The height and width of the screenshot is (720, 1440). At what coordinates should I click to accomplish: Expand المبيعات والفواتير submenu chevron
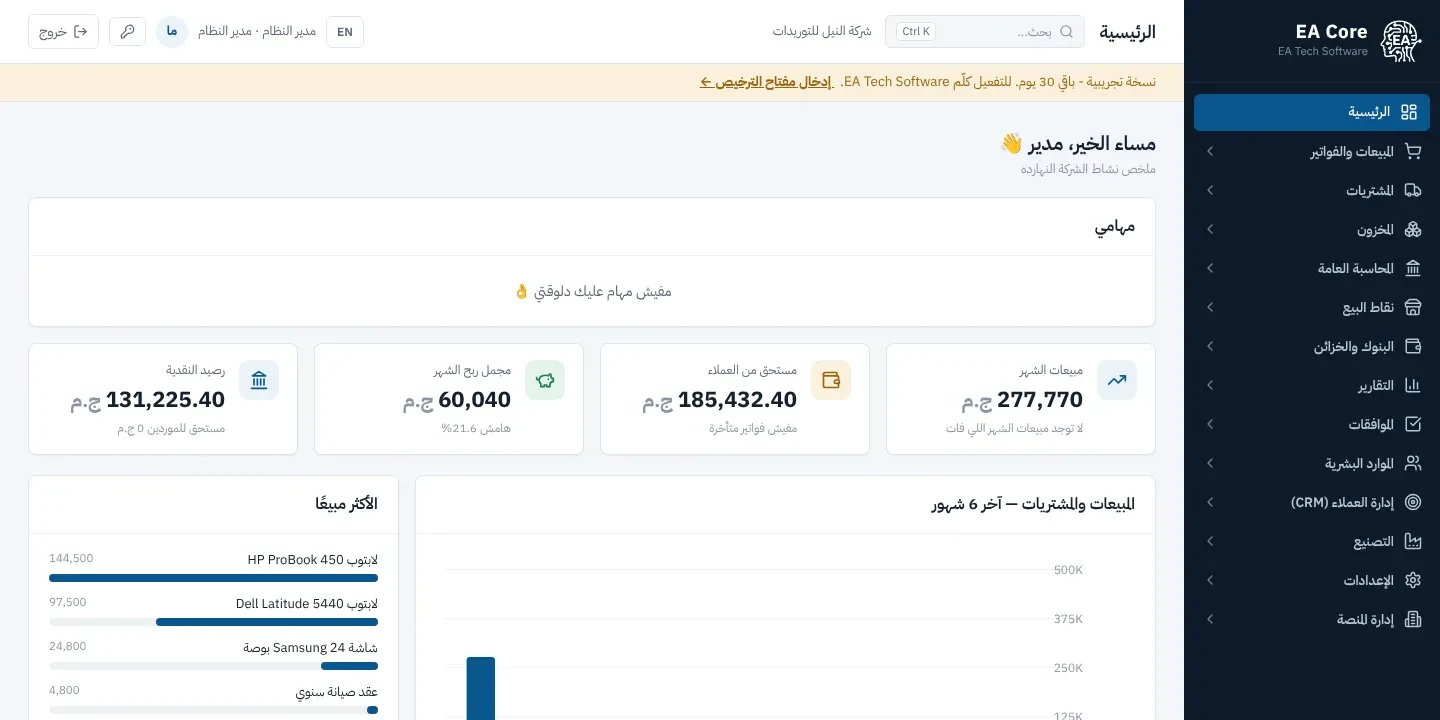(1210, 151)
